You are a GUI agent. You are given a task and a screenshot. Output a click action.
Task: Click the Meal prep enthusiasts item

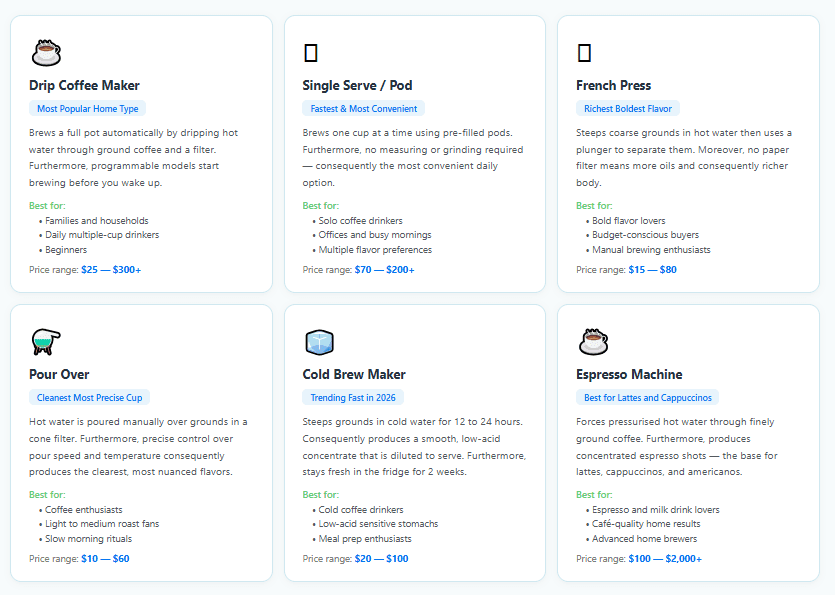click(x=365, y=539)
